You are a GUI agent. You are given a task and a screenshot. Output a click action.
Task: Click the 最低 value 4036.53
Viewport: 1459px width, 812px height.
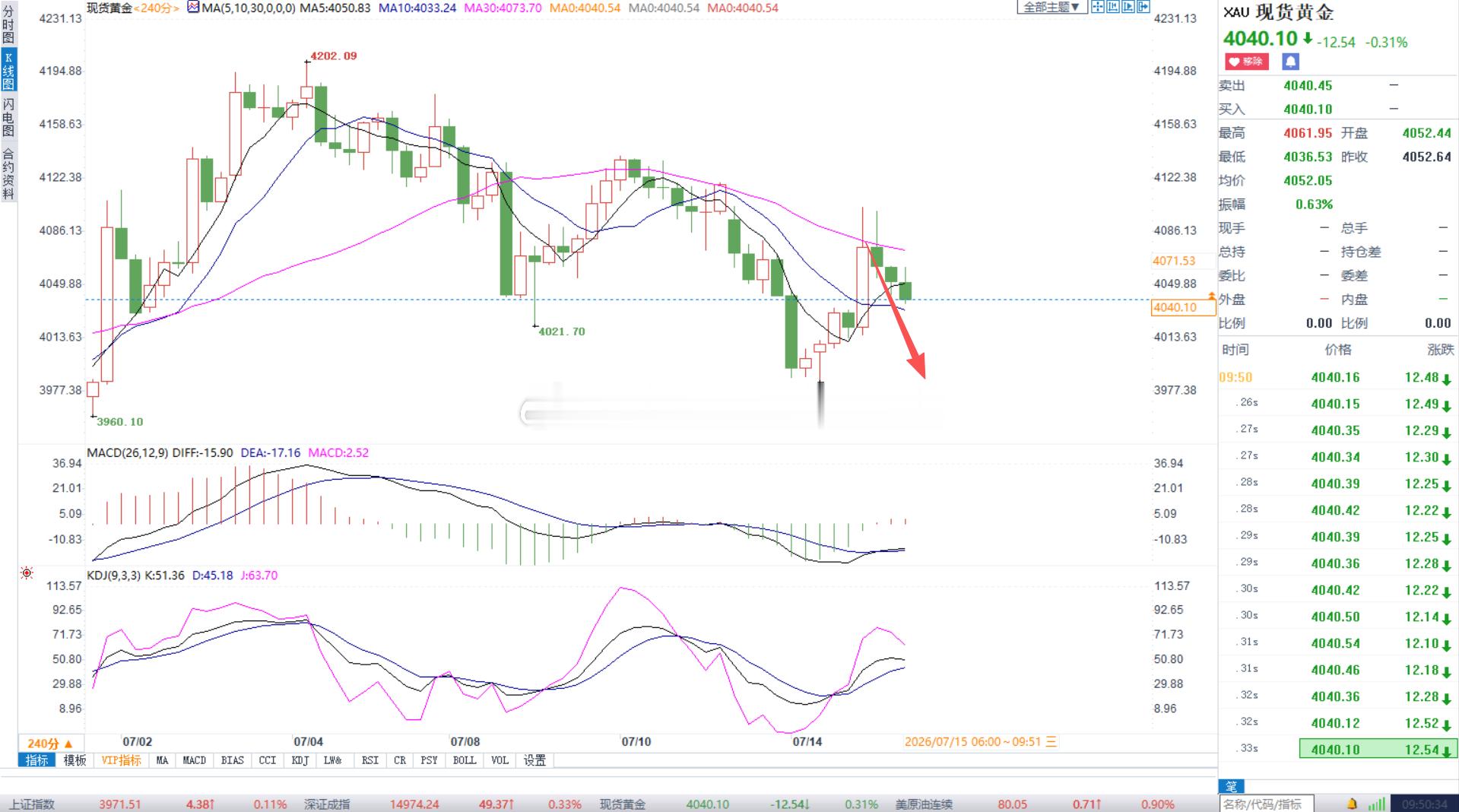[x=1308, y=157]
